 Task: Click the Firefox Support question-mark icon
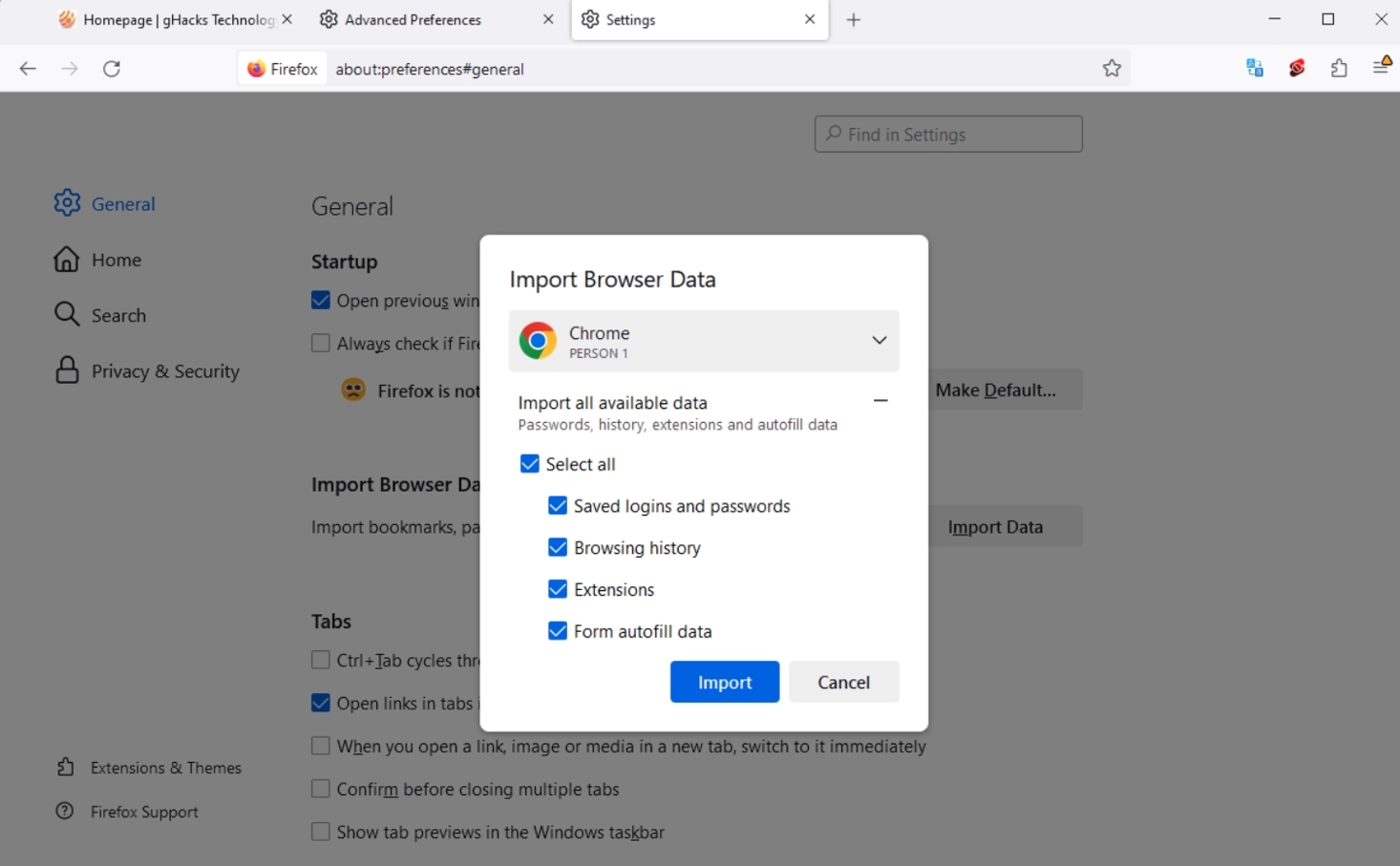click(x=65, y=811)
